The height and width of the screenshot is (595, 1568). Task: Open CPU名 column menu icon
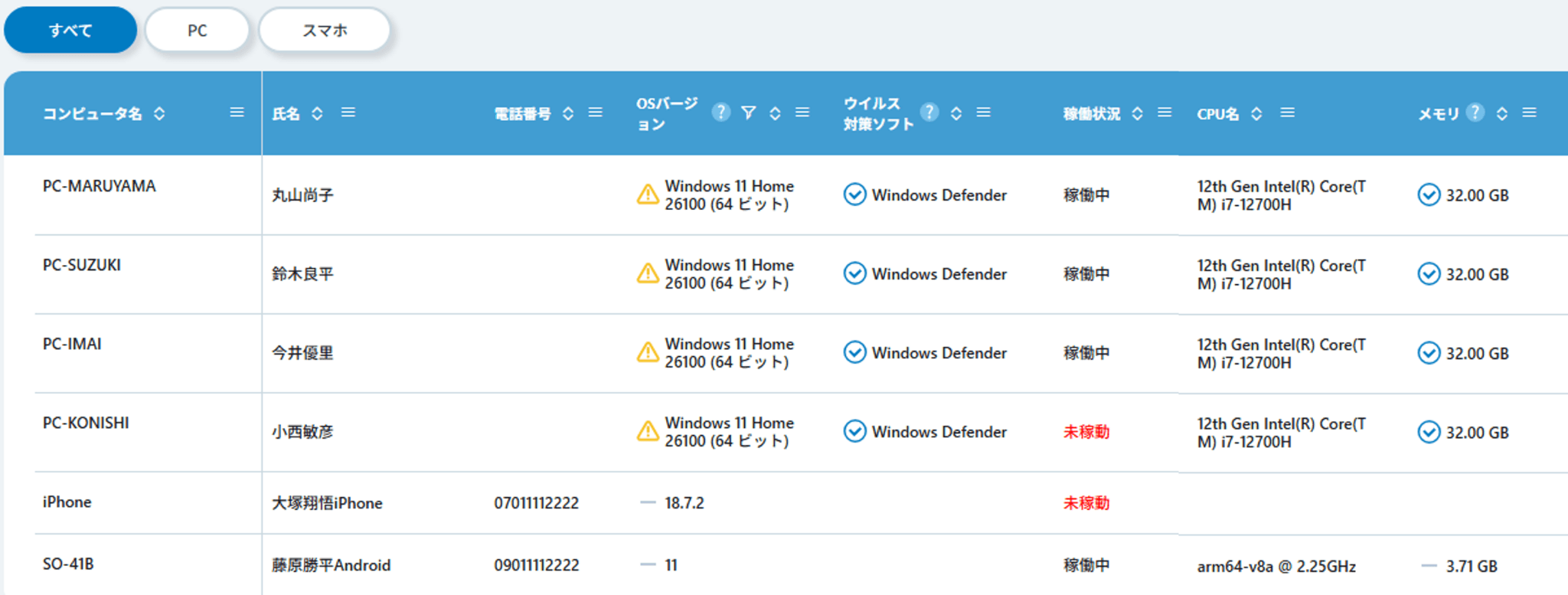1288,113
